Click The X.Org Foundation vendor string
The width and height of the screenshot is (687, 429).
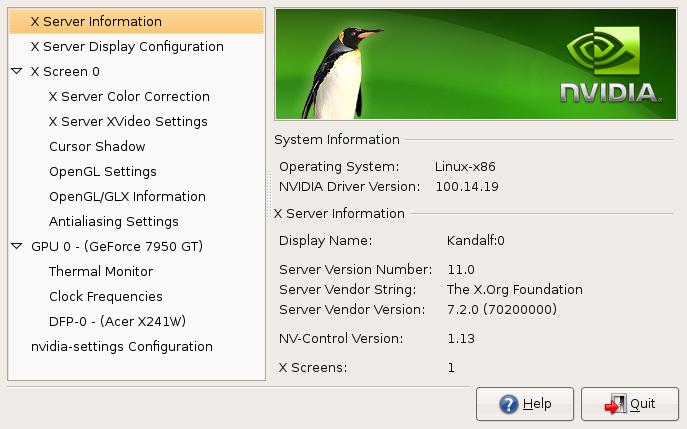pos(515,290)
